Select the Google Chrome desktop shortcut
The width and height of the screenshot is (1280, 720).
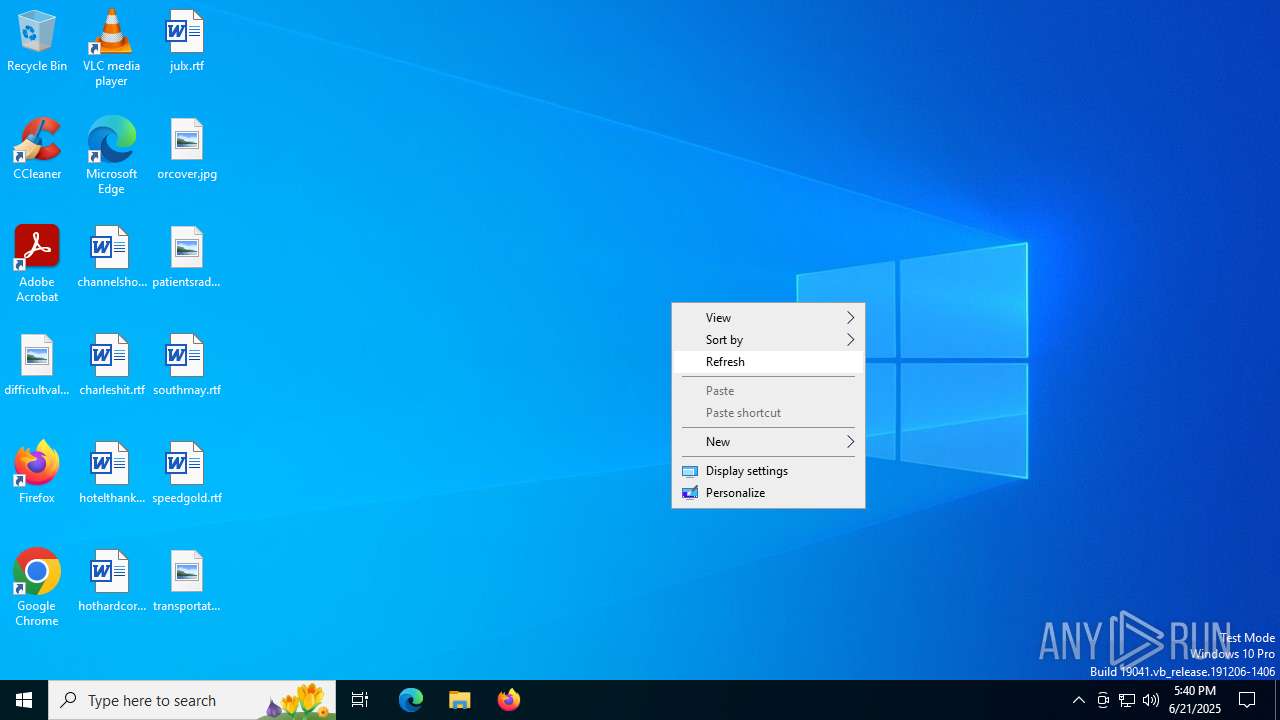click(37, 588)
